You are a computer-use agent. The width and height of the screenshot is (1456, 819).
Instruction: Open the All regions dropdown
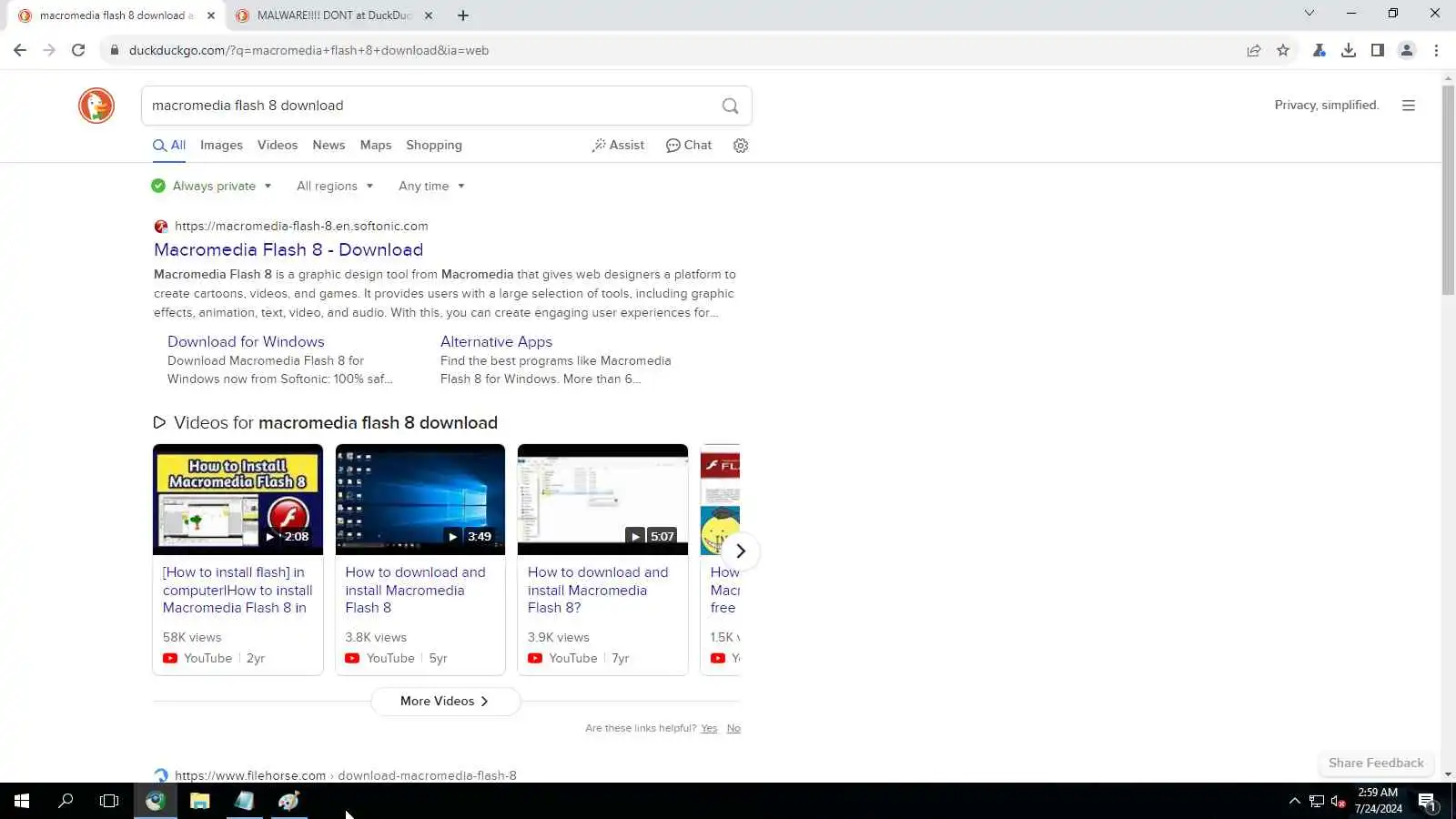[335, 186]
